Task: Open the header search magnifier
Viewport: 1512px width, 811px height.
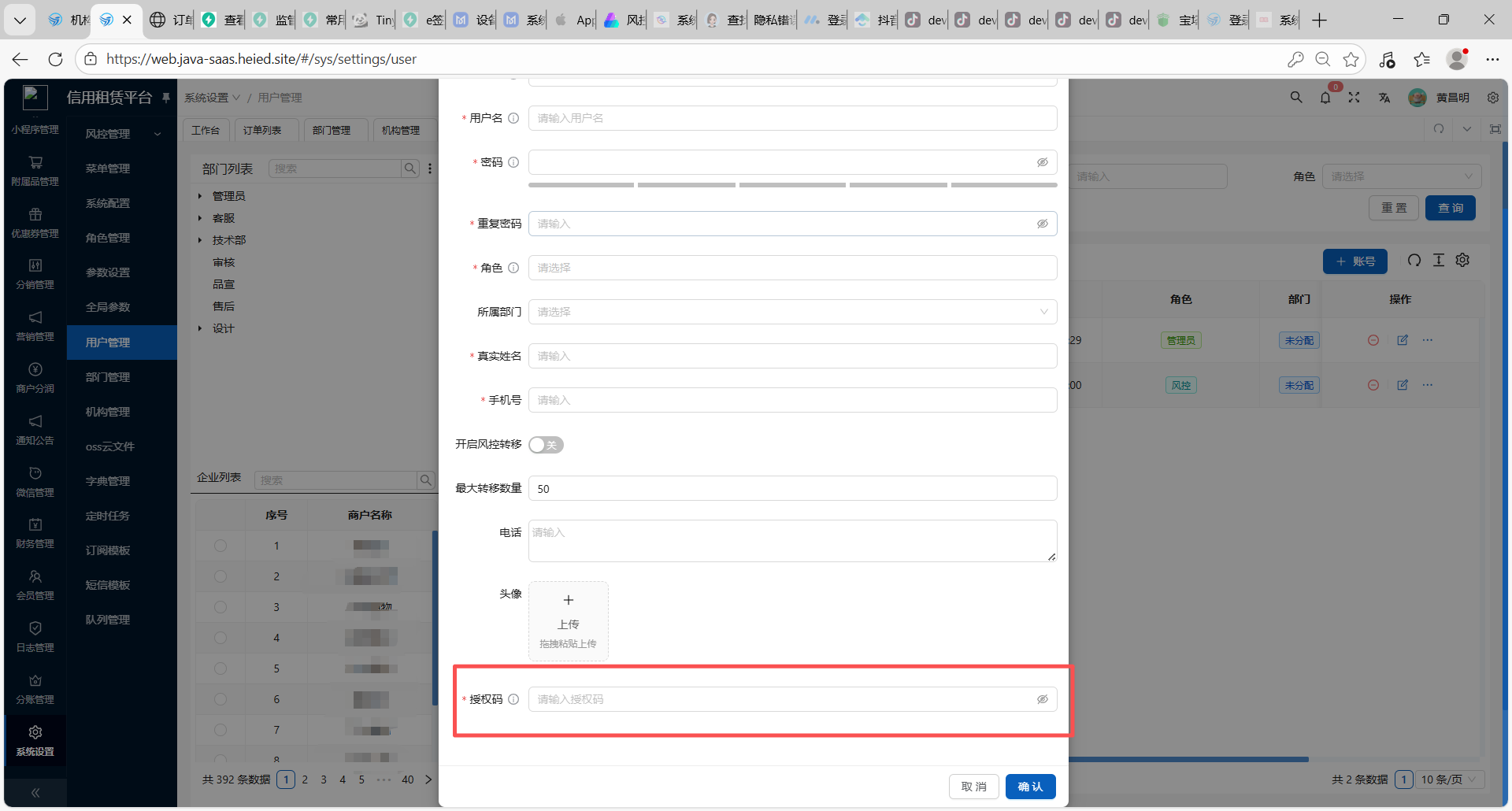Action: pos(1295,98)
